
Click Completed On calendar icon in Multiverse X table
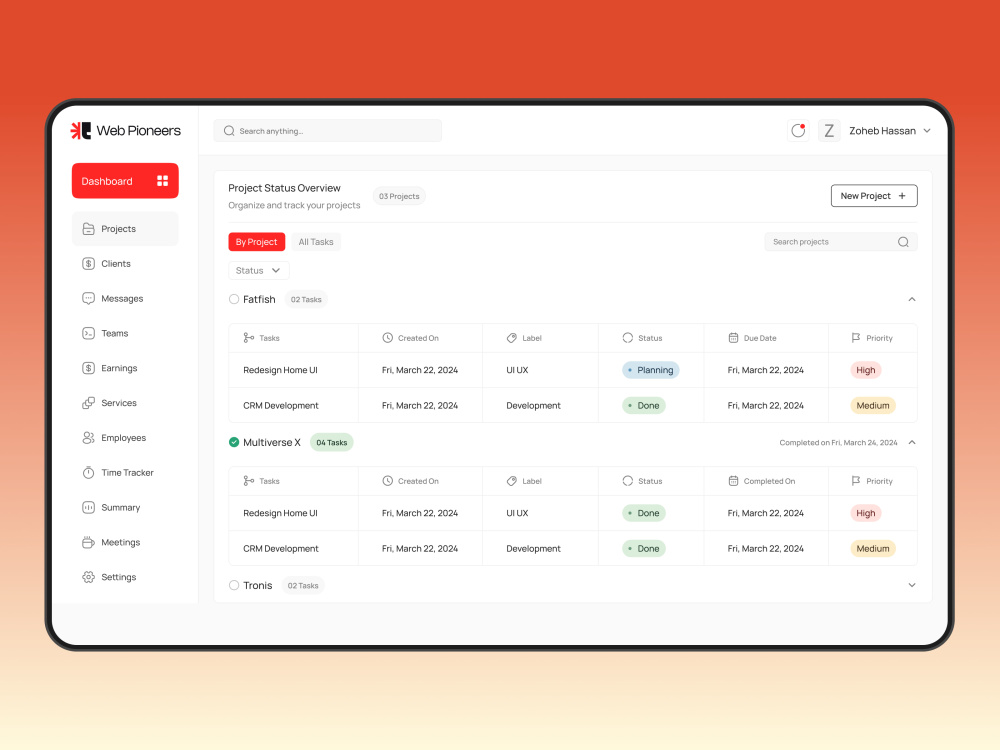(x=733, y=481)
